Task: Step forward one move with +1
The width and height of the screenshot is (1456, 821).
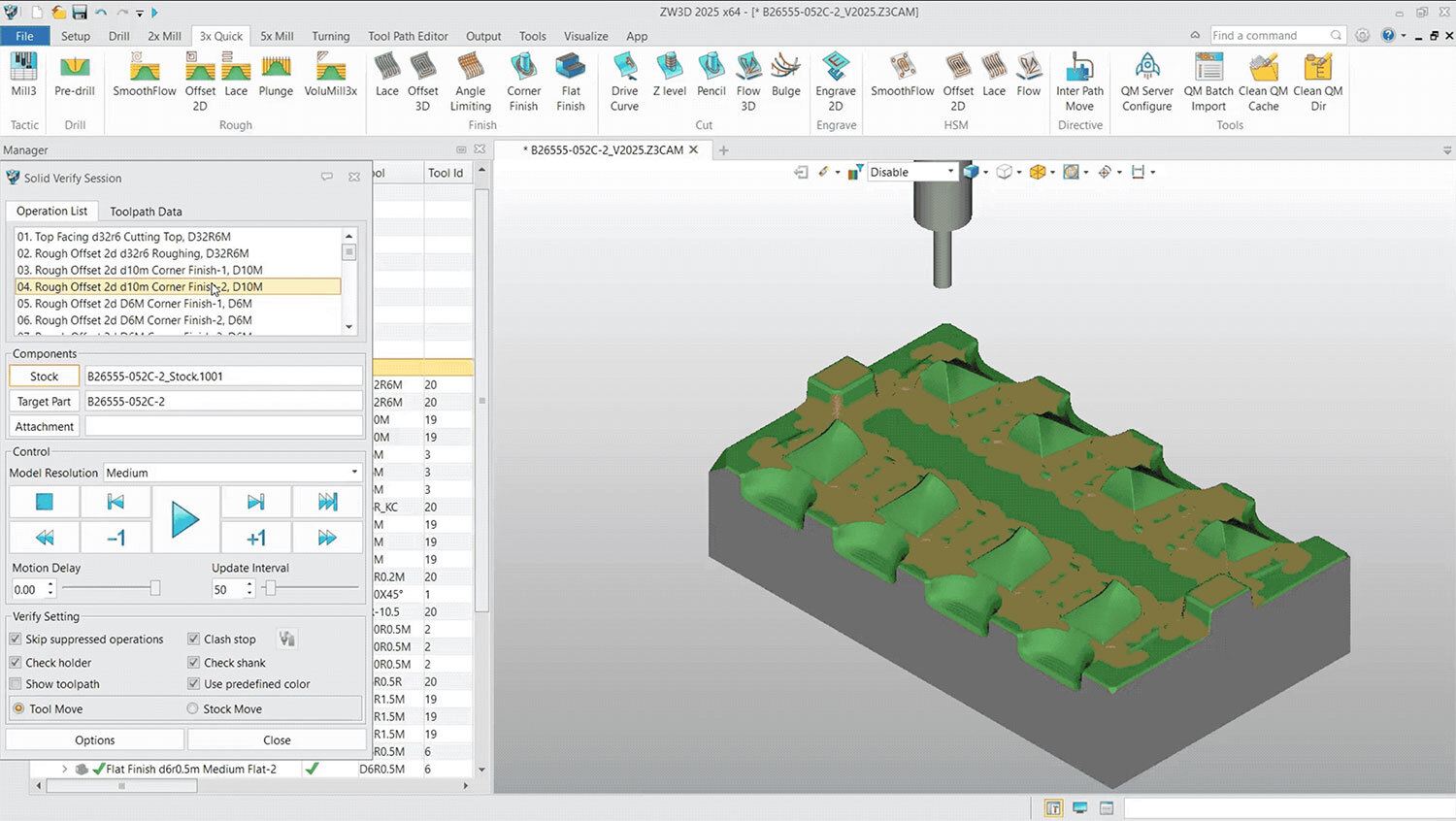Action: [256, 538]
